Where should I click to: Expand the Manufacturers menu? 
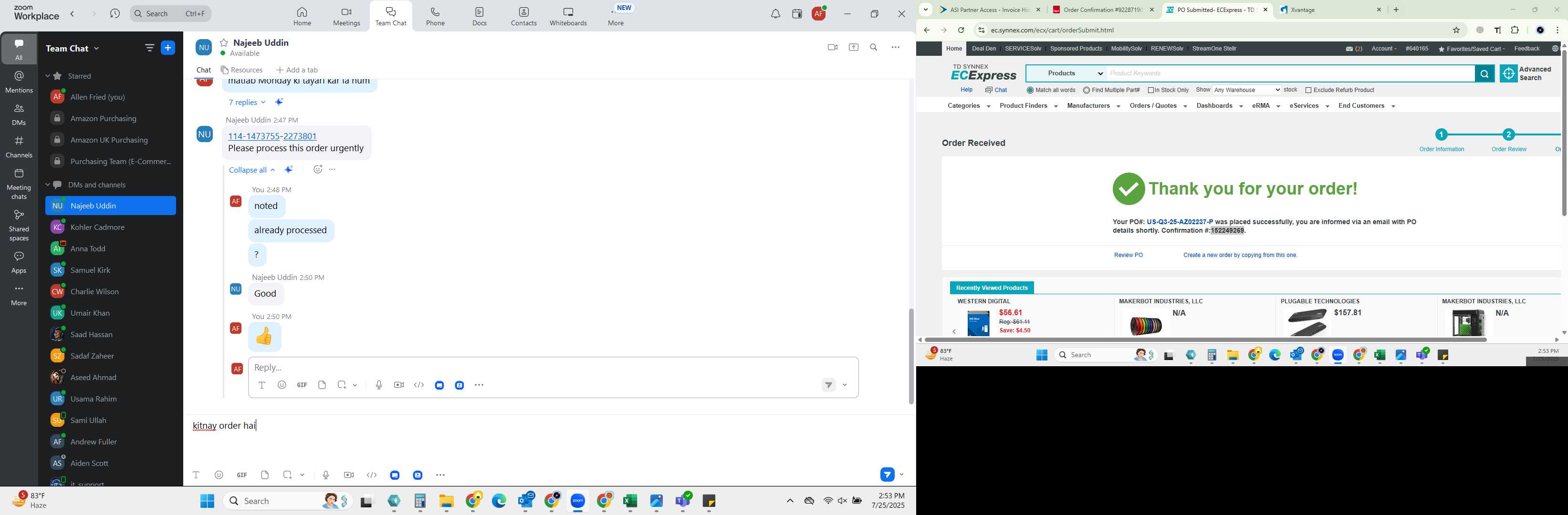coord(1093,106)
